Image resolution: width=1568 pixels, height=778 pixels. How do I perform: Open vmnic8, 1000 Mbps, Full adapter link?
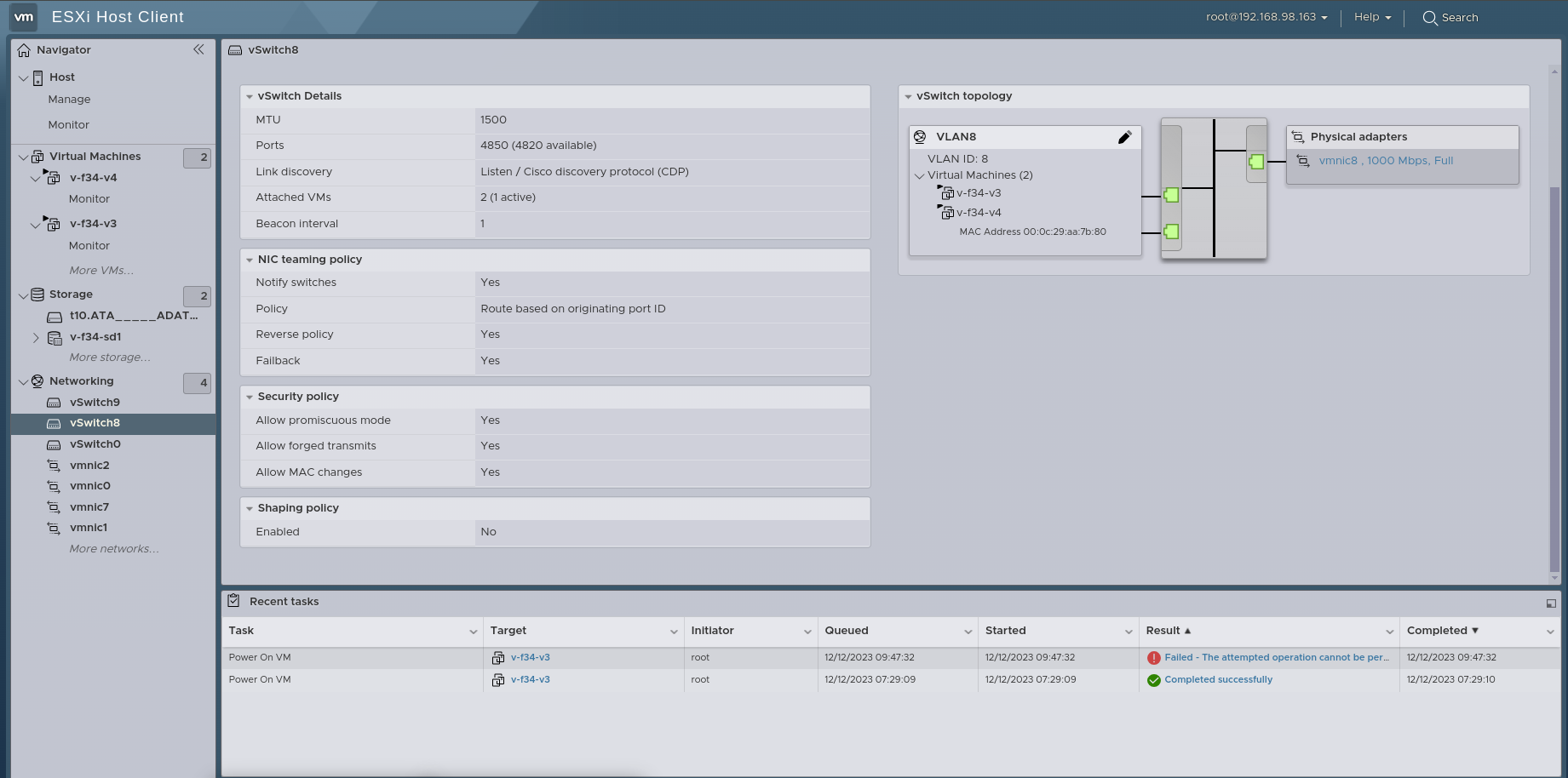[1386, 161]
